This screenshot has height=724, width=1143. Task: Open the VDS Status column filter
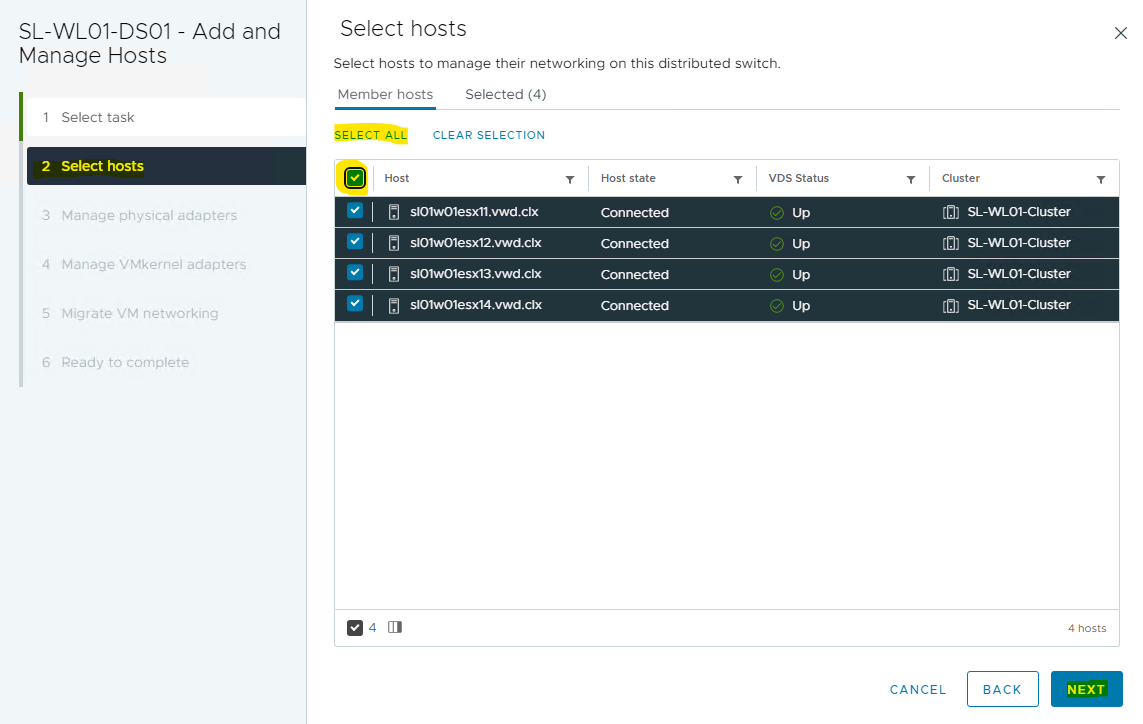(x=911, y=180)
